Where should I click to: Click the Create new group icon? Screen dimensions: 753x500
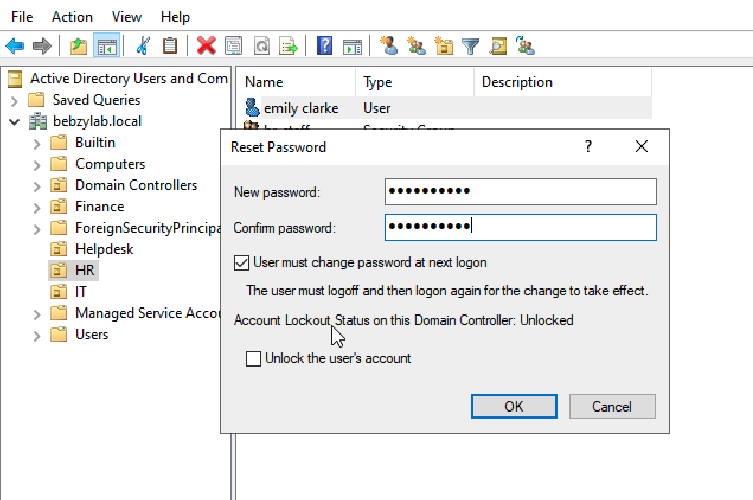[416, 46]
